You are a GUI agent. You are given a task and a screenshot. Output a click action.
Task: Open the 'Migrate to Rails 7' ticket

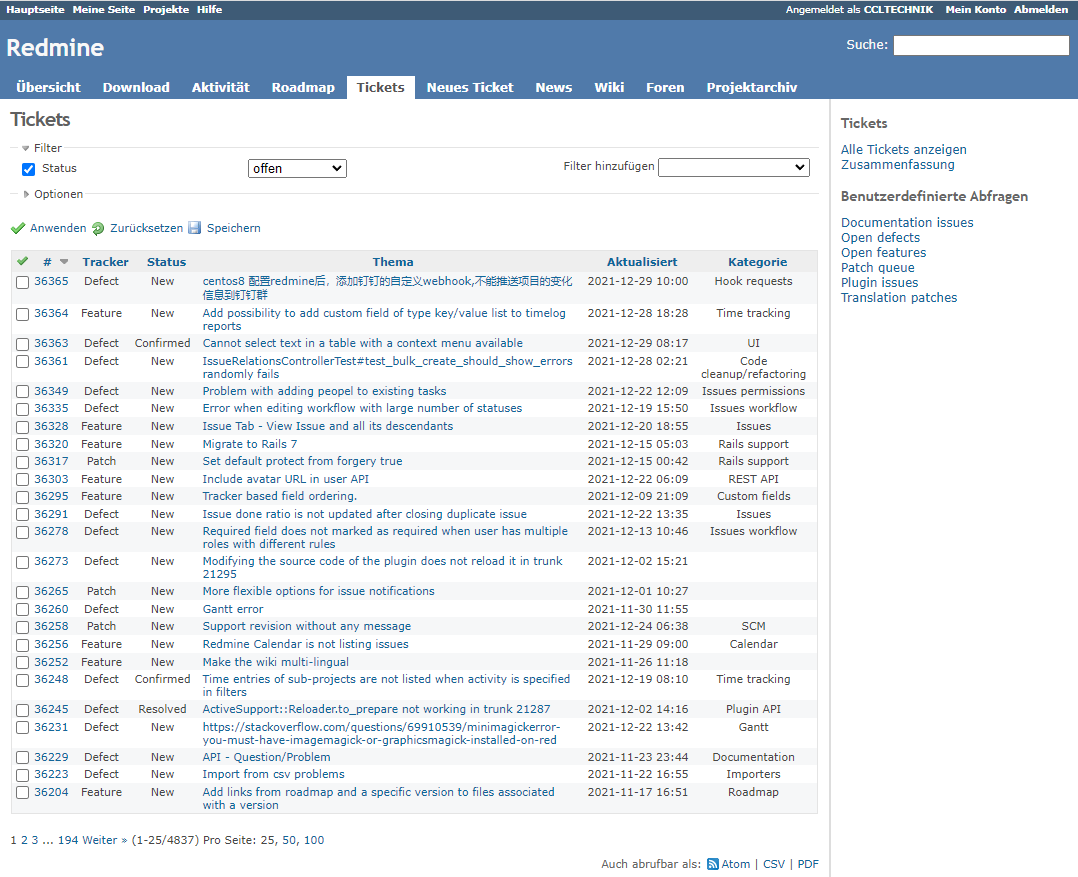click(x=249, y=444)
